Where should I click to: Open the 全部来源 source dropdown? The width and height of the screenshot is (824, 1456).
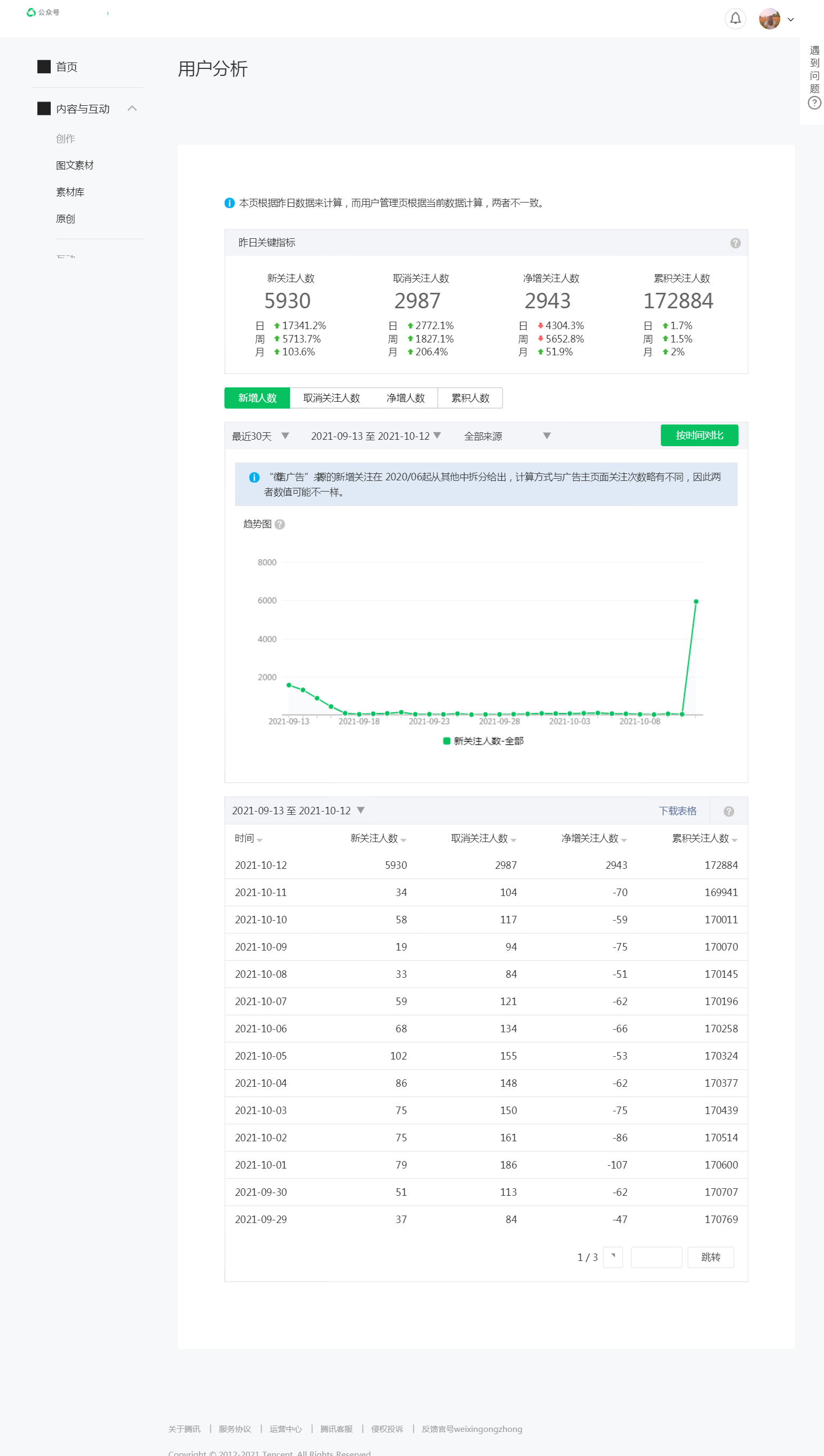point(506,436)
